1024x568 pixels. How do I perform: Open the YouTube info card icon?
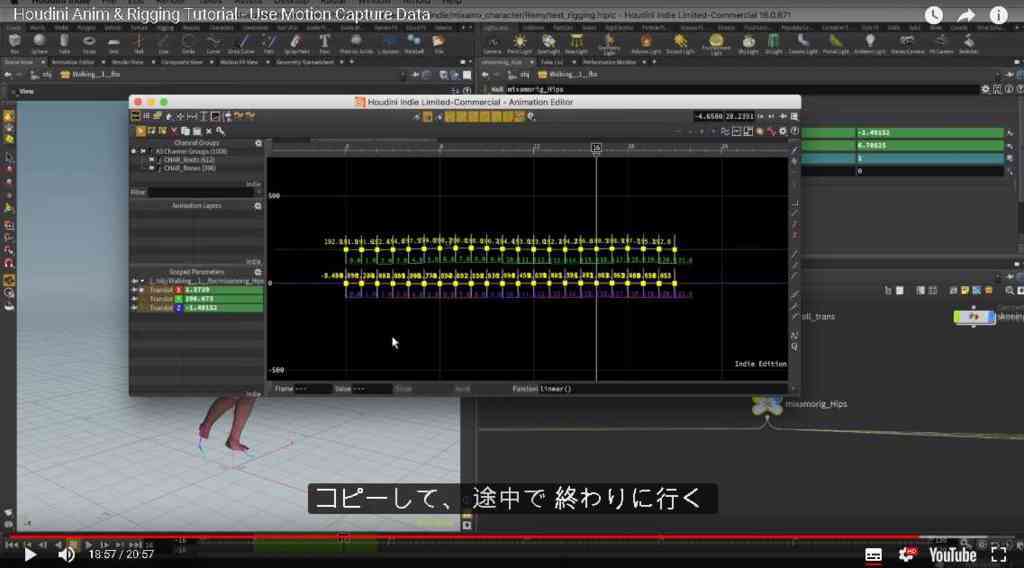pyautogui.click(x=999, y=15)
